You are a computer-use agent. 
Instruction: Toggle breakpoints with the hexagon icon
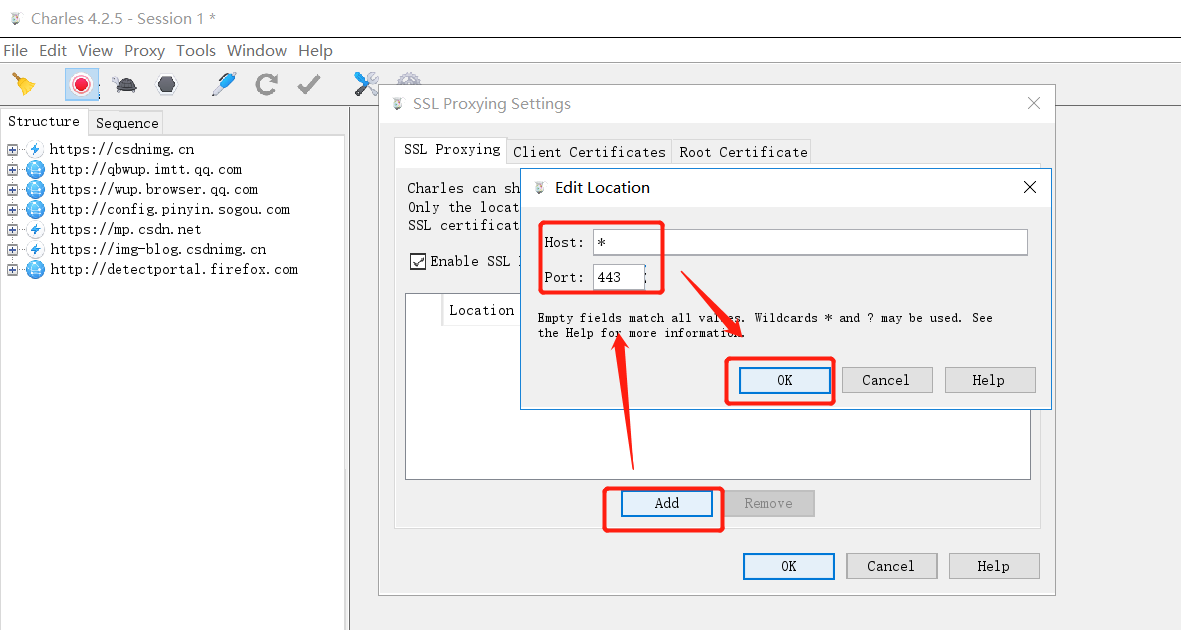pos(166,84)
